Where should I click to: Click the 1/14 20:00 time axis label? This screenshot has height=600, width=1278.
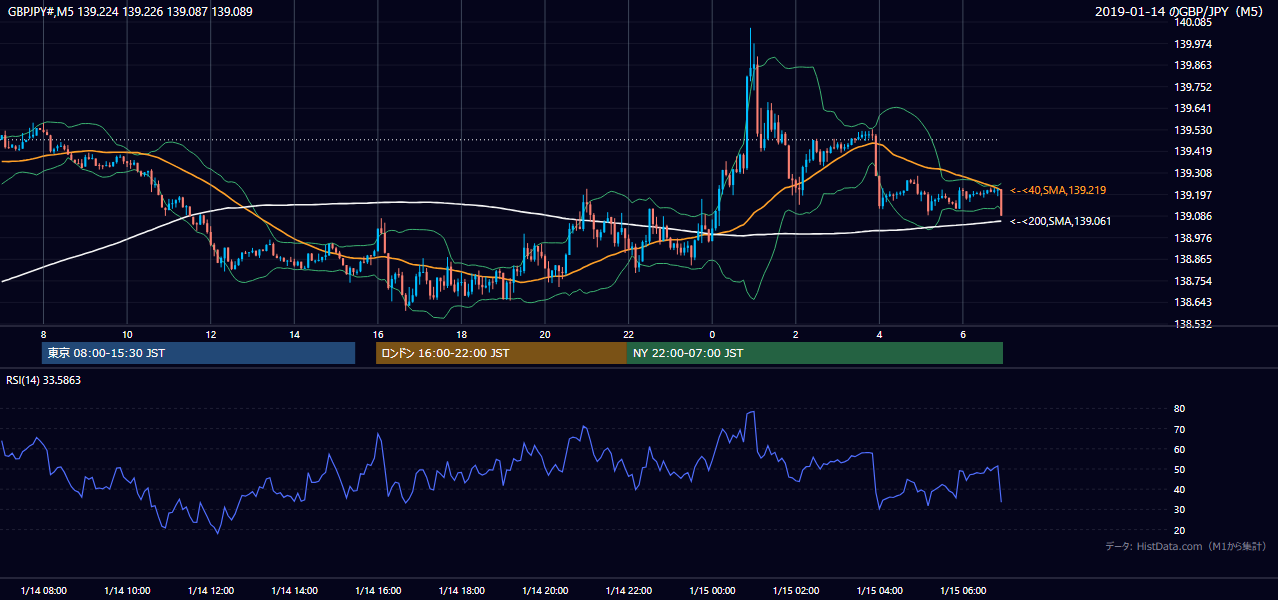point(545,591)
